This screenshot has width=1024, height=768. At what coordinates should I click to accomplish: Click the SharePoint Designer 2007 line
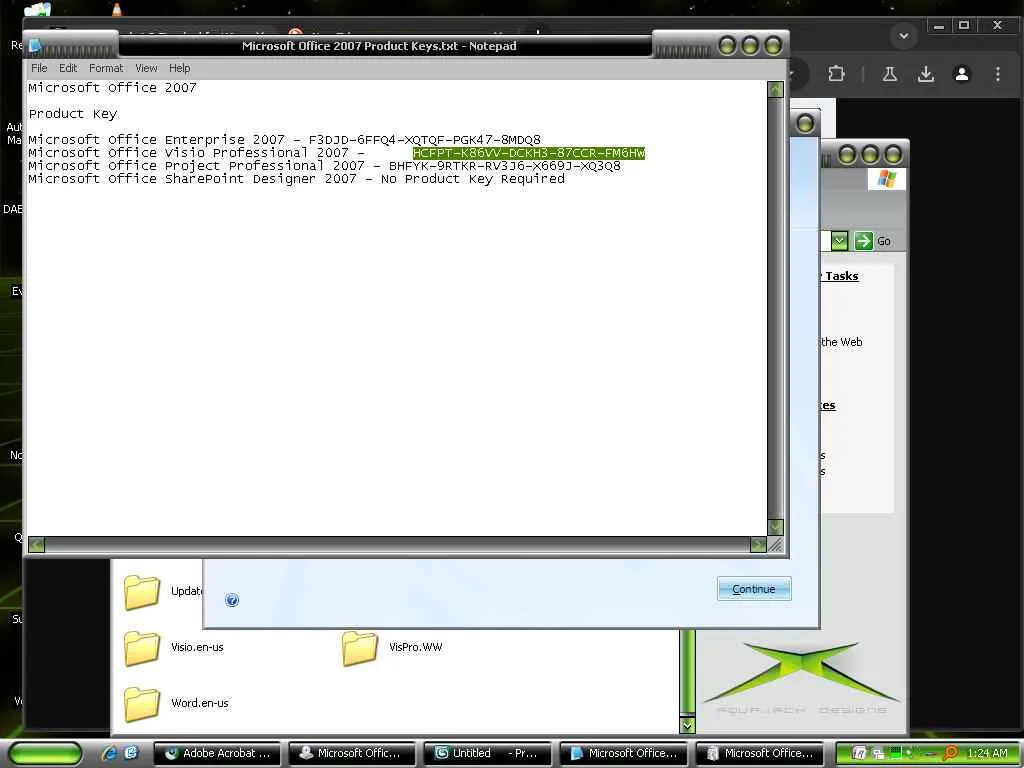pyautogui.click(x=296, y=179)
